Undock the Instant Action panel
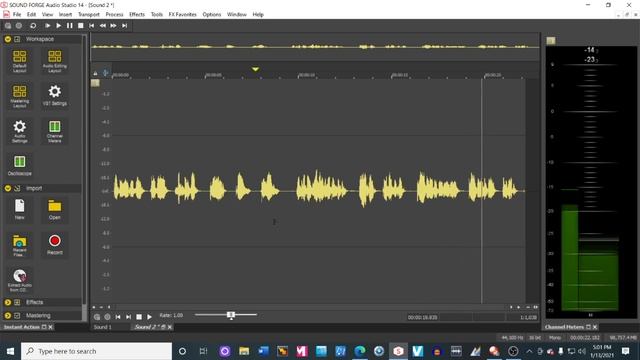The height and width of the screenshot is (360, 640). pos(44,327)
